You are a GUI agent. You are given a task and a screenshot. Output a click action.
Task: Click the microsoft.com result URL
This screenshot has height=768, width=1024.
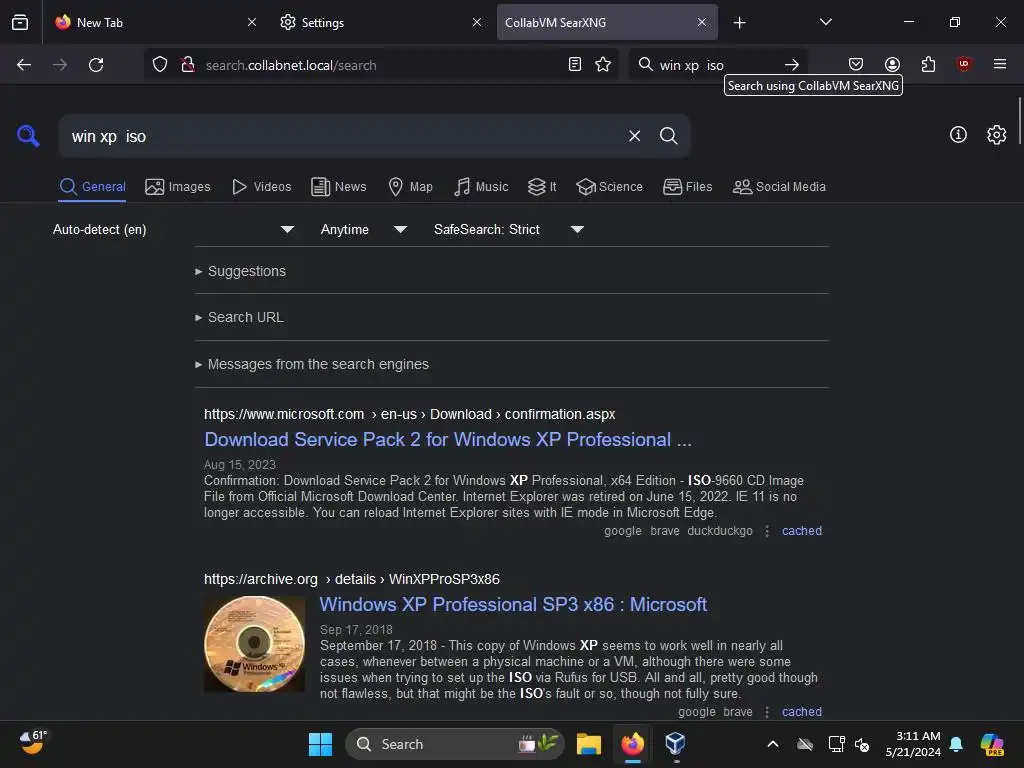(409, 414)
